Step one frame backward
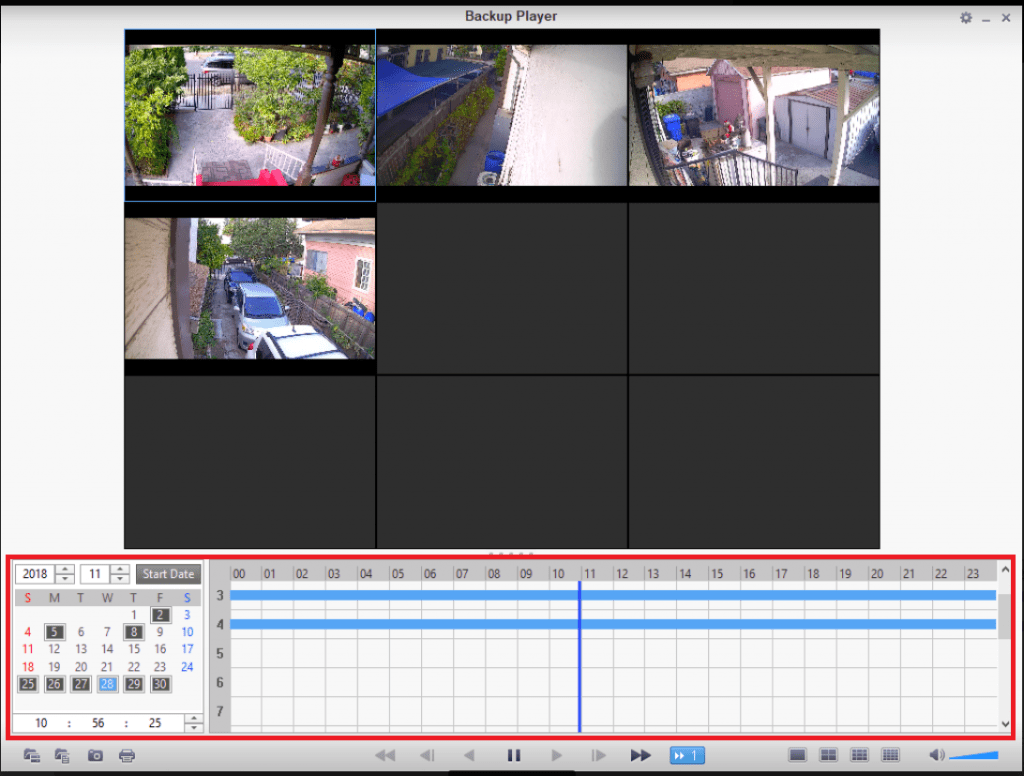 [x=427, y=755]
